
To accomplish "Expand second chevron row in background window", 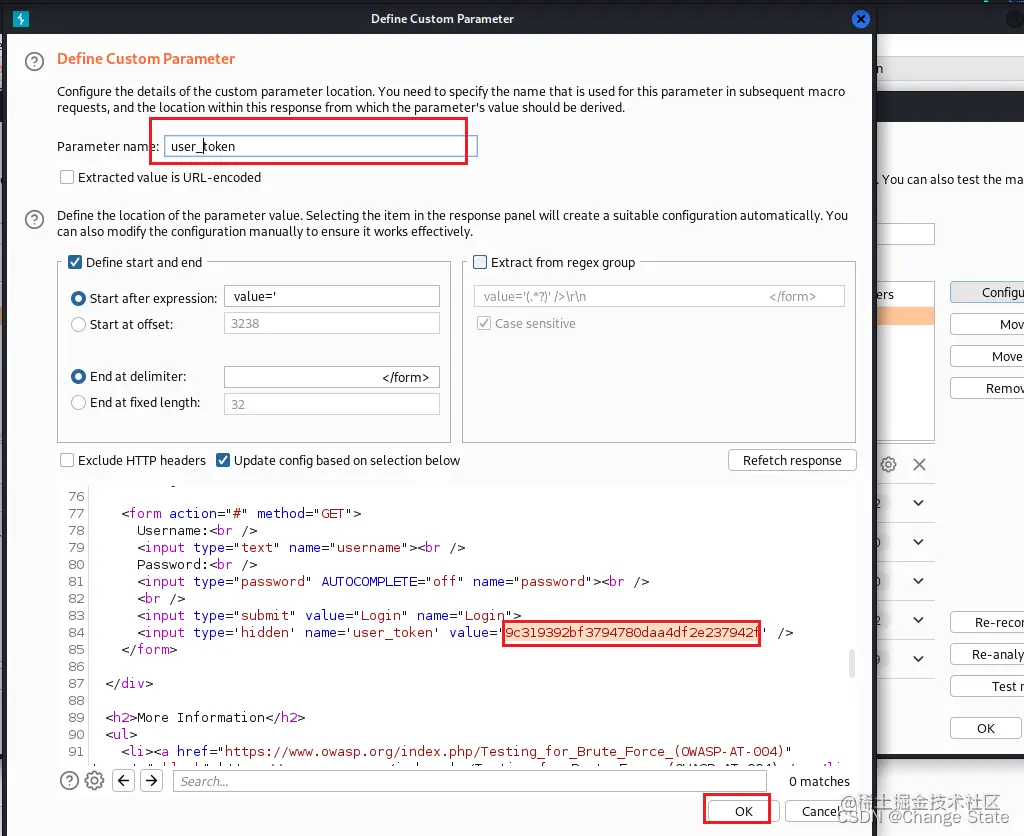I will point(918,542).
